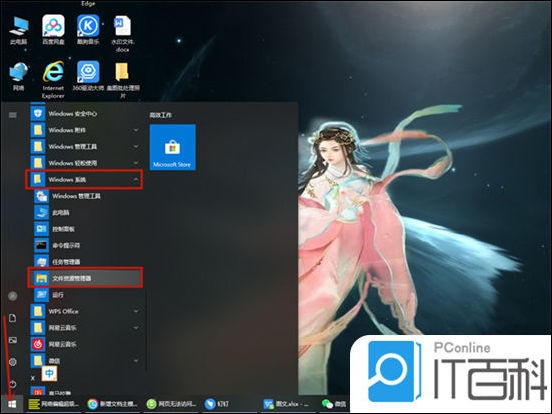Select the 360驱动大师 desktop shortcut
The image size is (552, 414).
tap(88, 76)
